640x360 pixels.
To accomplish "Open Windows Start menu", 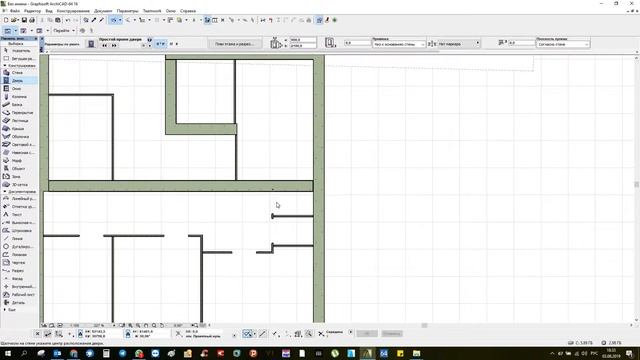I will [x=7, y=353].
